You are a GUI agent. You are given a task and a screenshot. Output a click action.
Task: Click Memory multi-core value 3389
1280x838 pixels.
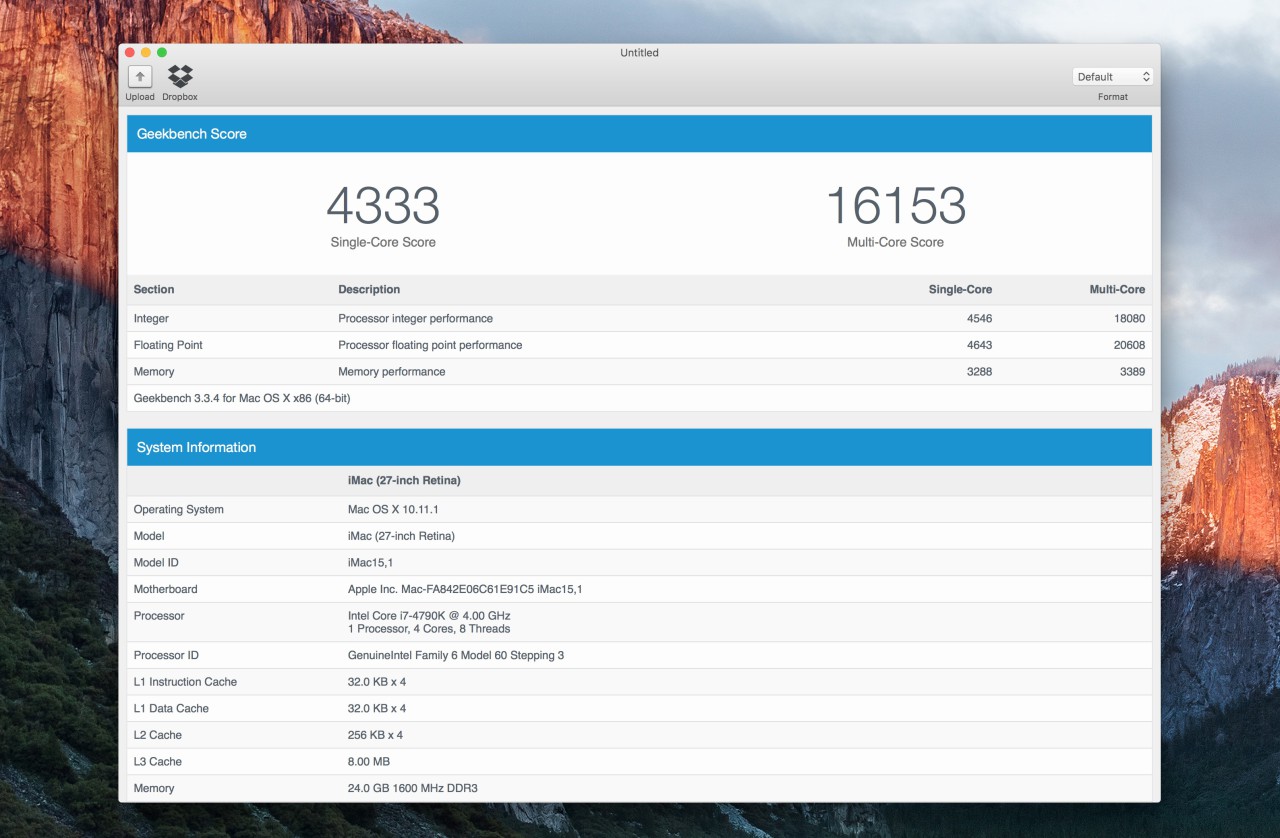(1131, 372)
